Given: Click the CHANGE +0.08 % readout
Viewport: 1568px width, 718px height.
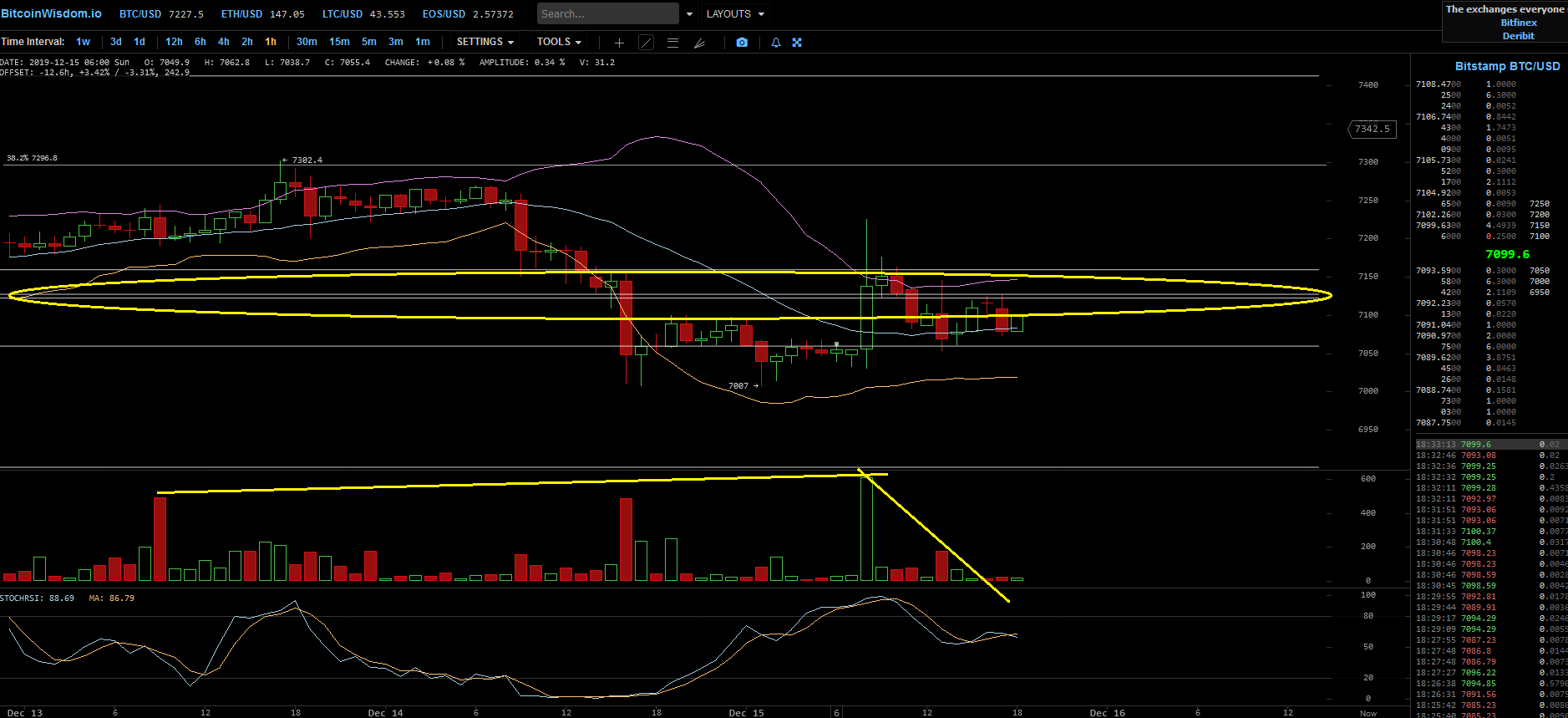Looking at the screenshot, I should click(x=424, y=63).
